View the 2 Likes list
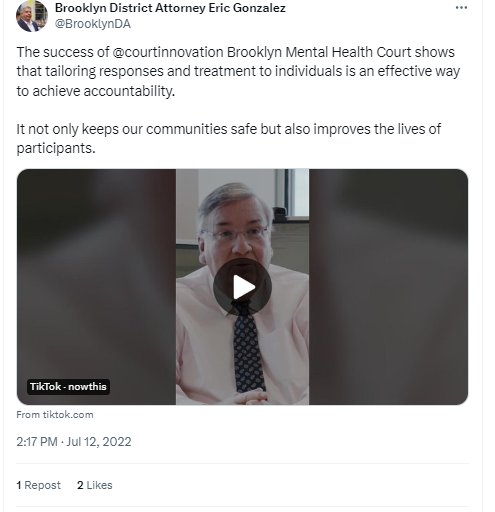The image size is (495, 512). (95, 485)
